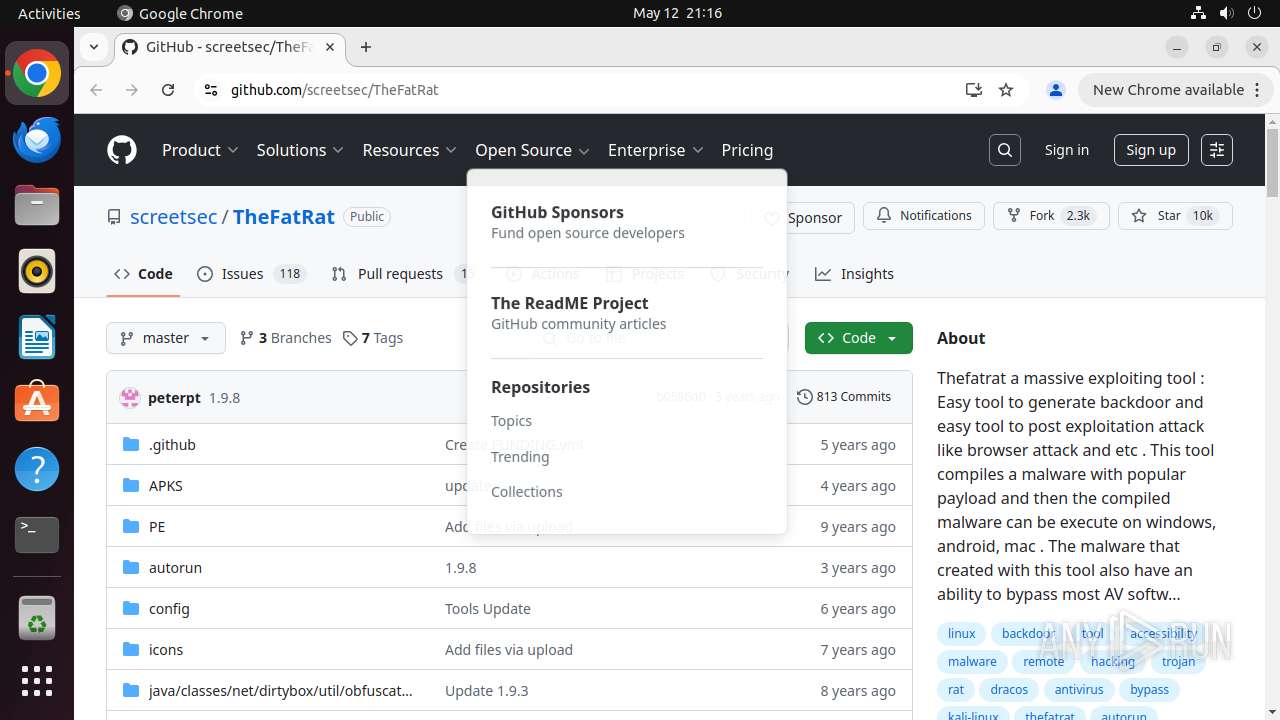Open the green Code dropdown button
The height and width of the screenshot is (720, 1280).
coord(858,338)
